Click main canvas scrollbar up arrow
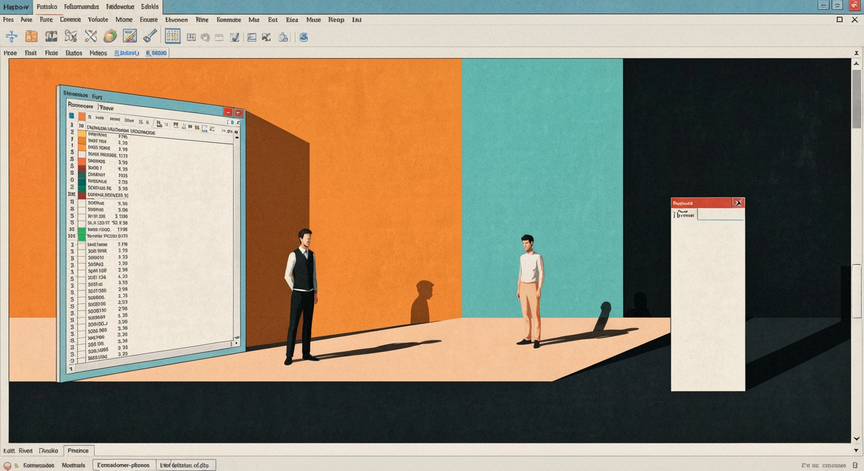This screenshot has width=864, height=471. (x=856, y=64)
